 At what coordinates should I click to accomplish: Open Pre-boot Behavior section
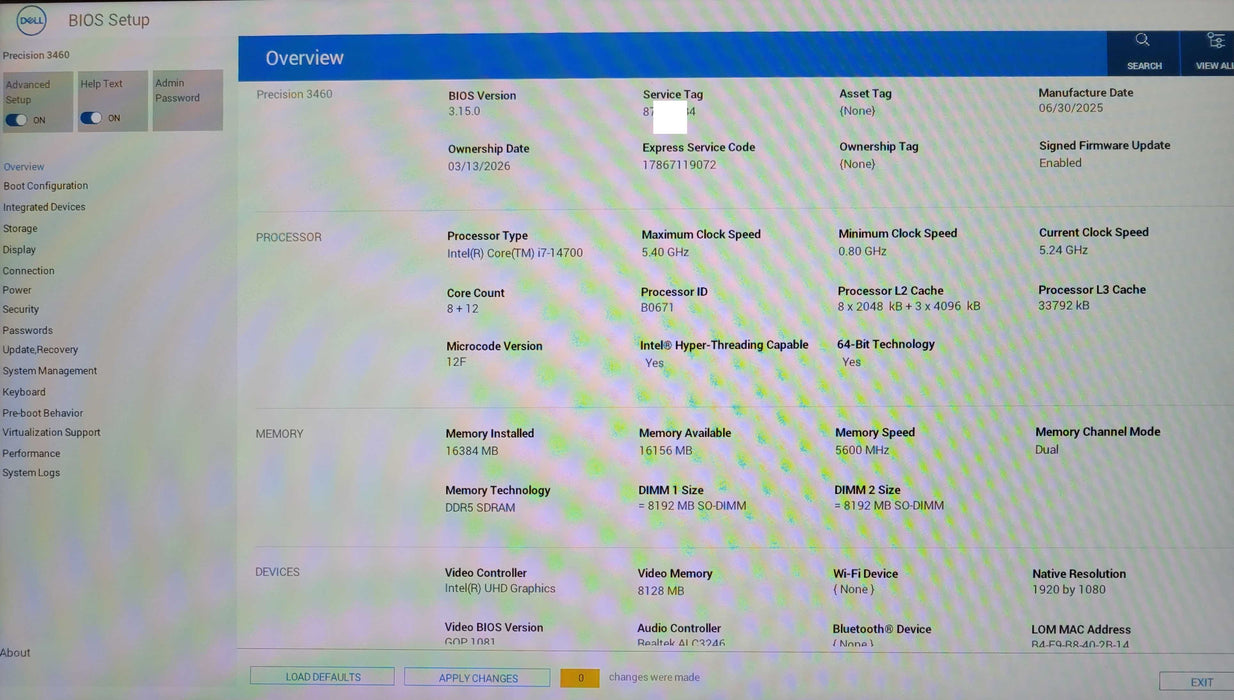43,413
